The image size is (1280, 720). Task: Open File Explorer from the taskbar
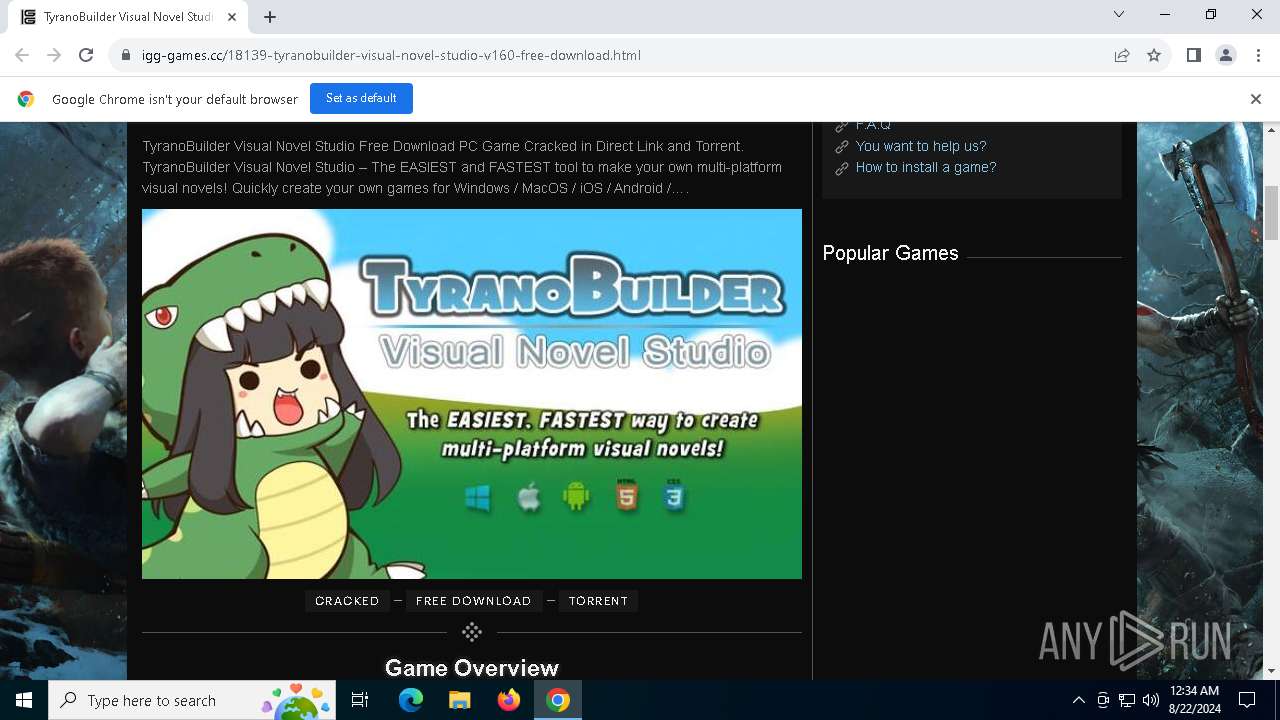click(x=459, y=700)
